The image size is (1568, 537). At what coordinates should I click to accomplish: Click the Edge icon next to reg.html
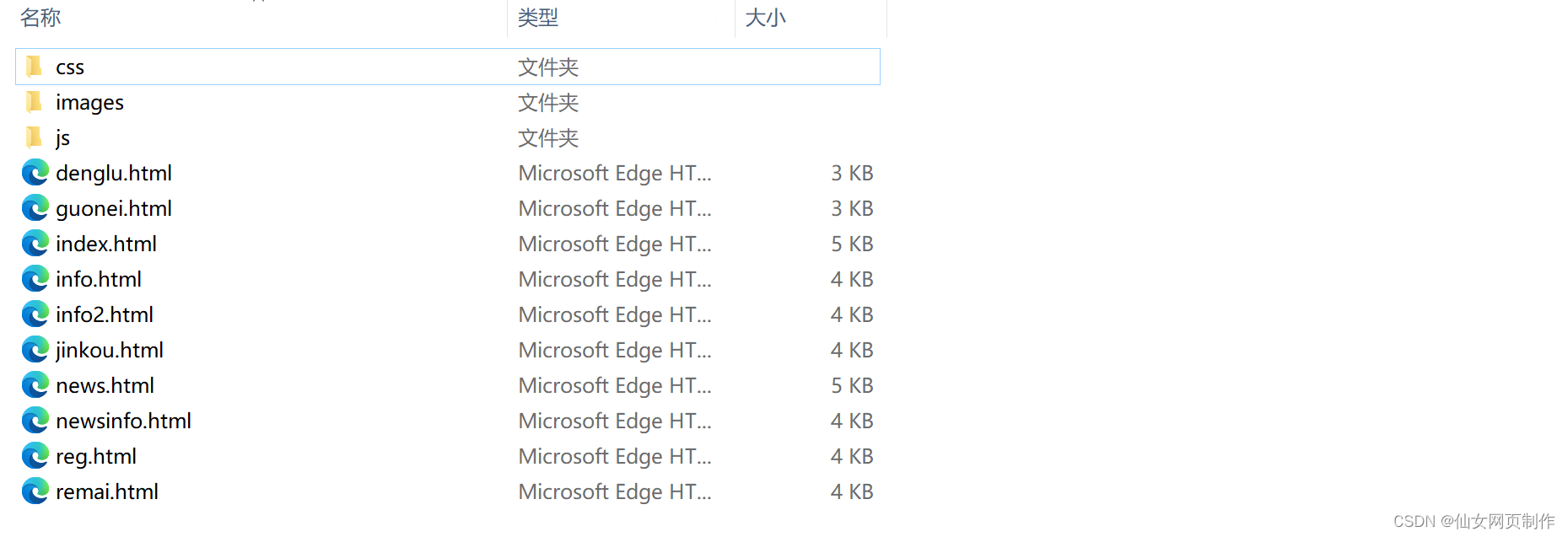pos(35,456)
